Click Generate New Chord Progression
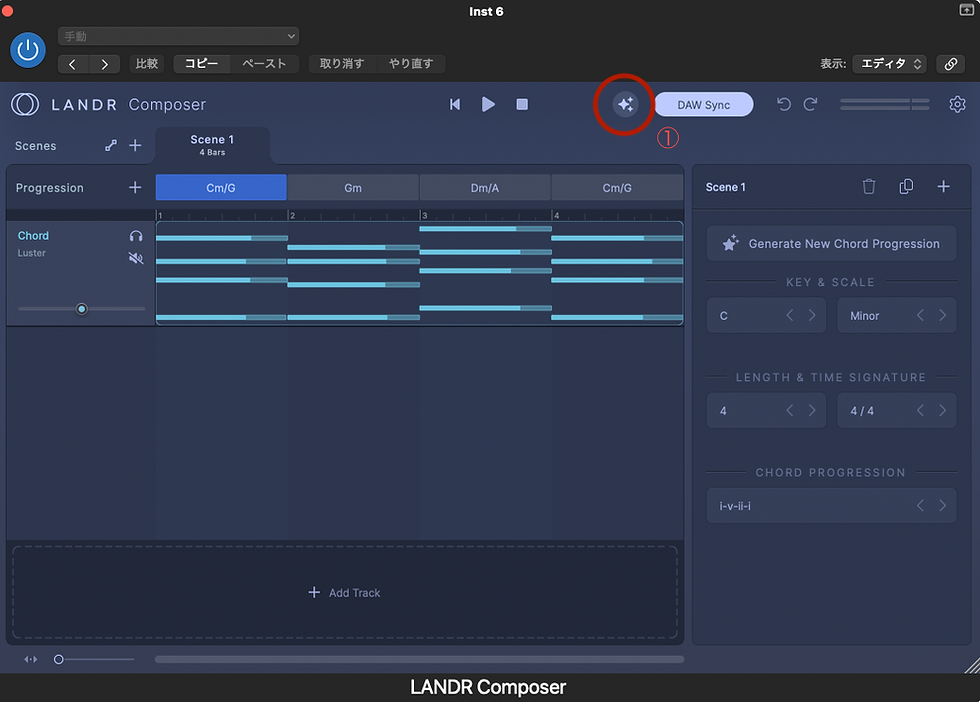Viewport: 980px width, 702px height. click(x=831, y=244)
